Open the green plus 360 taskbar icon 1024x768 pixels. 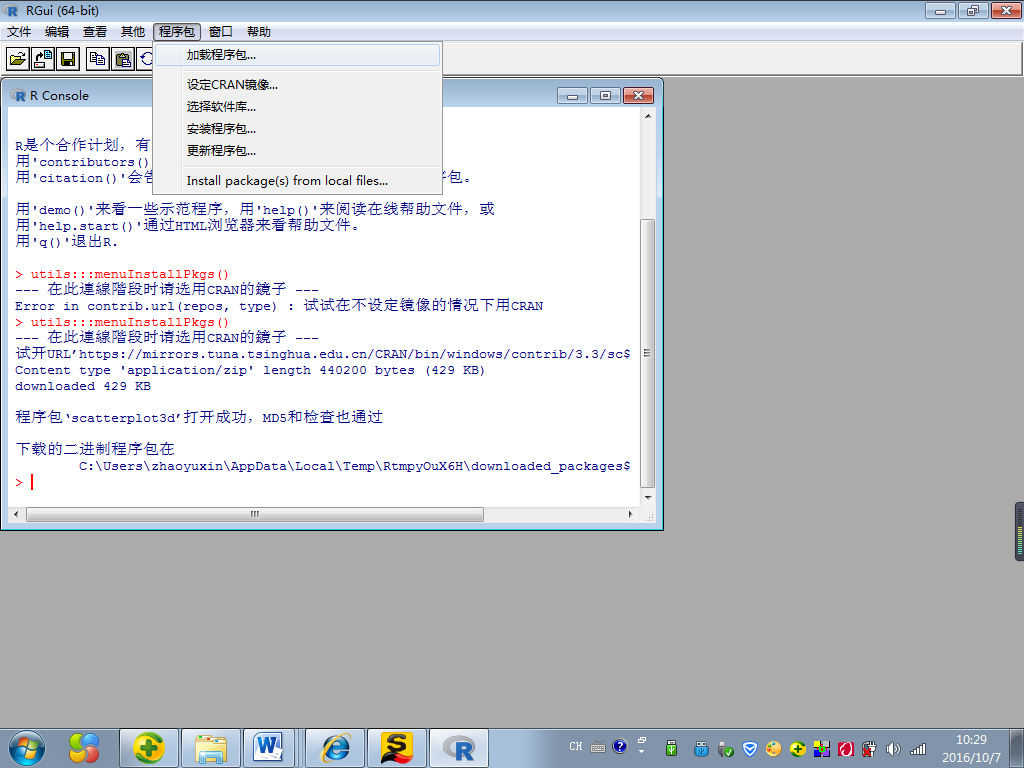click(x=149, y=748)
